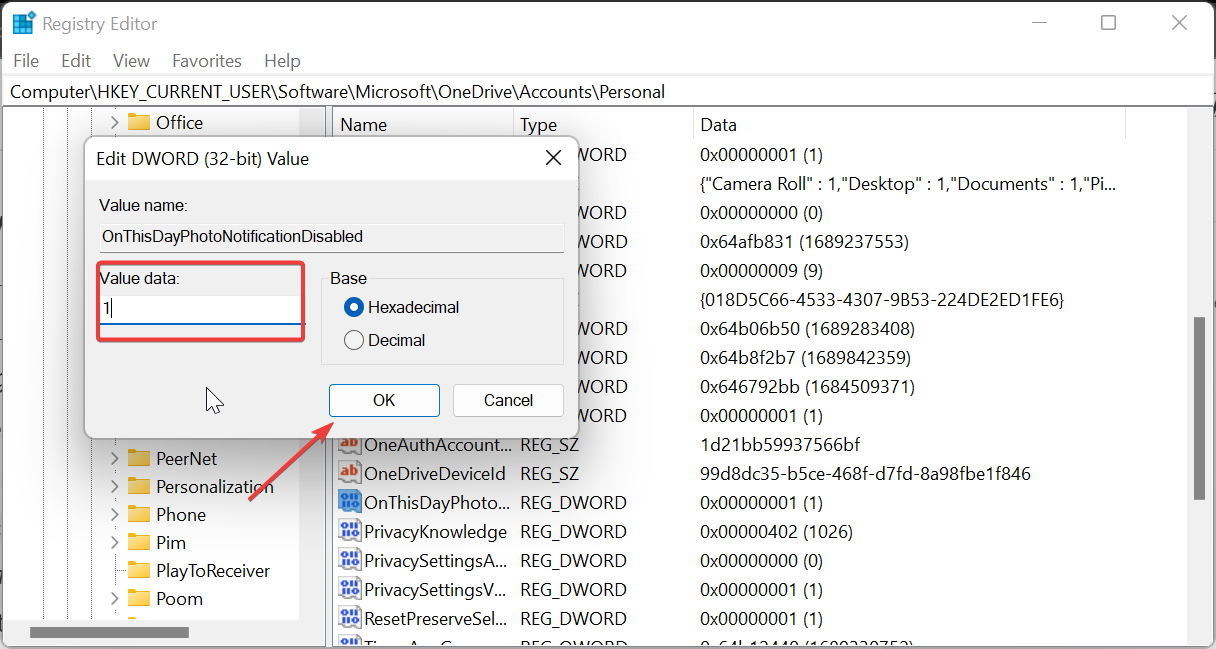The image size is (1216, 649).
Task: Select the OneDriveDeviceId value name
Action: (x=435, y=473)
